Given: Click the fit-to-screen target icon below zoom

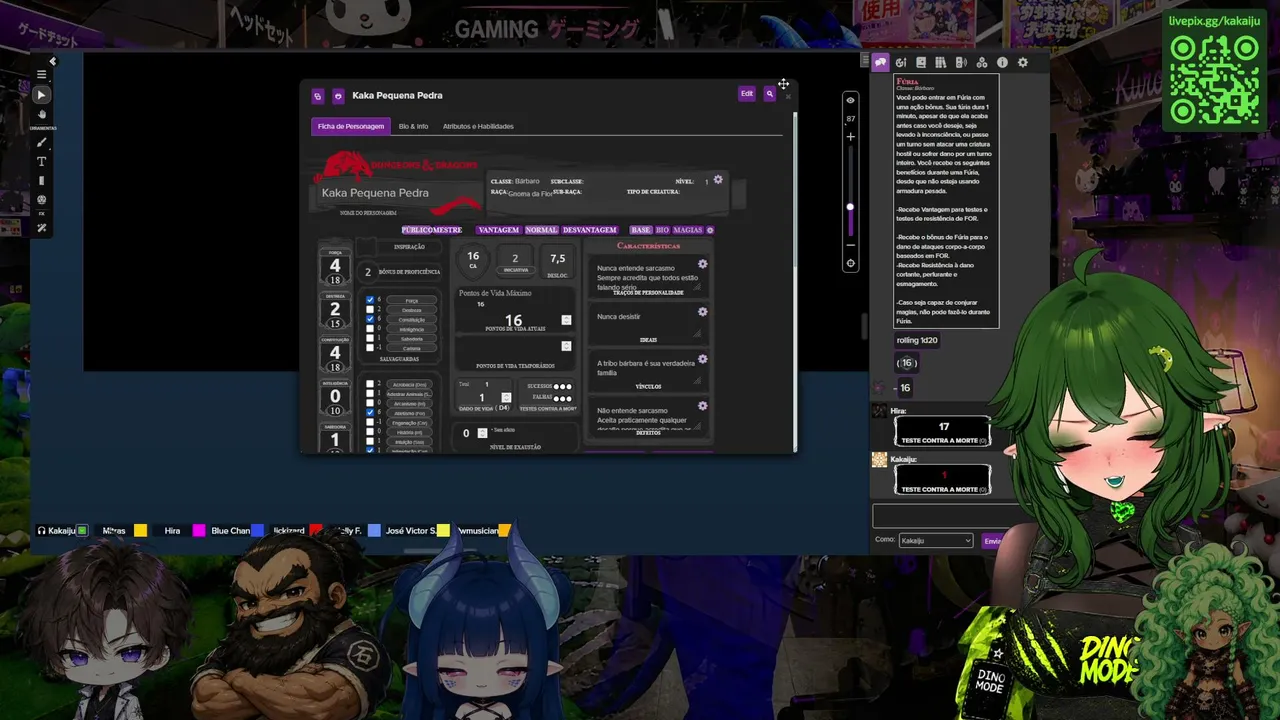Looking at the screenshot, I should coord(850,264).
